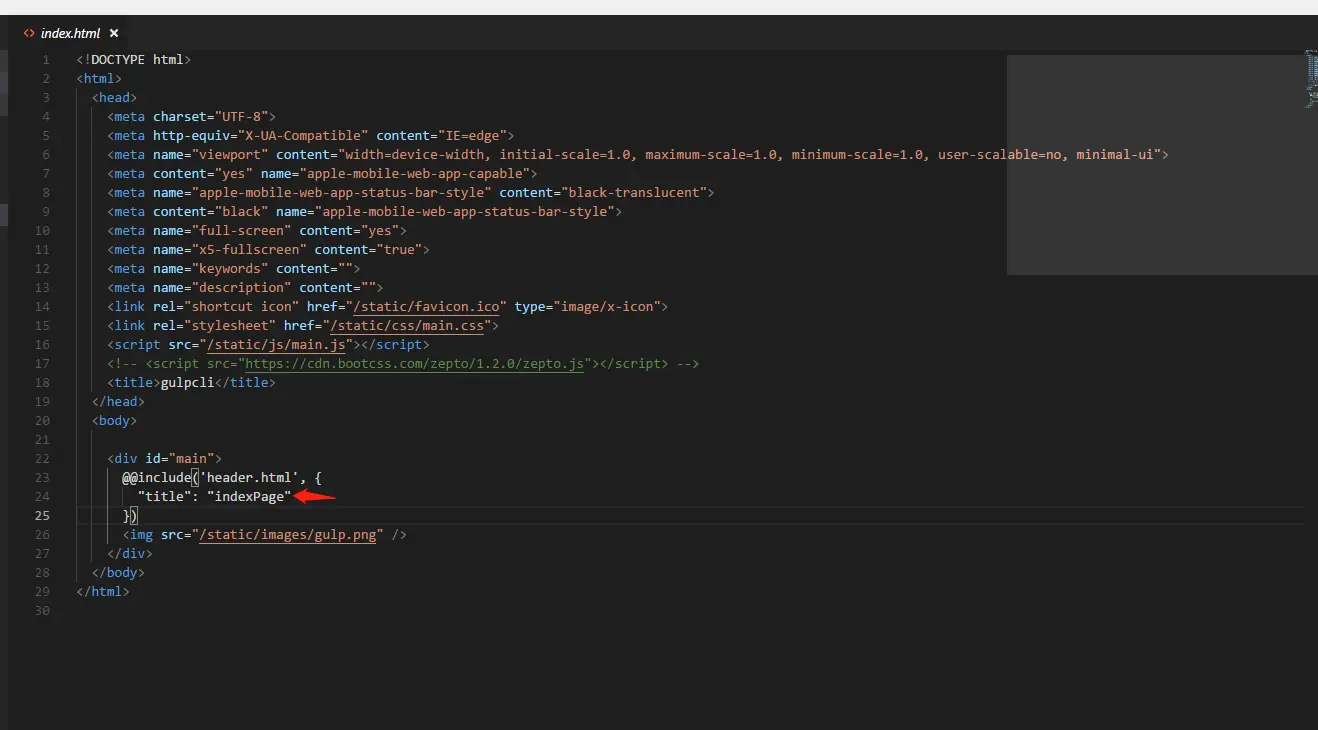Open the /static/images/gulp.png link
1318x730 pixels.
288,534
